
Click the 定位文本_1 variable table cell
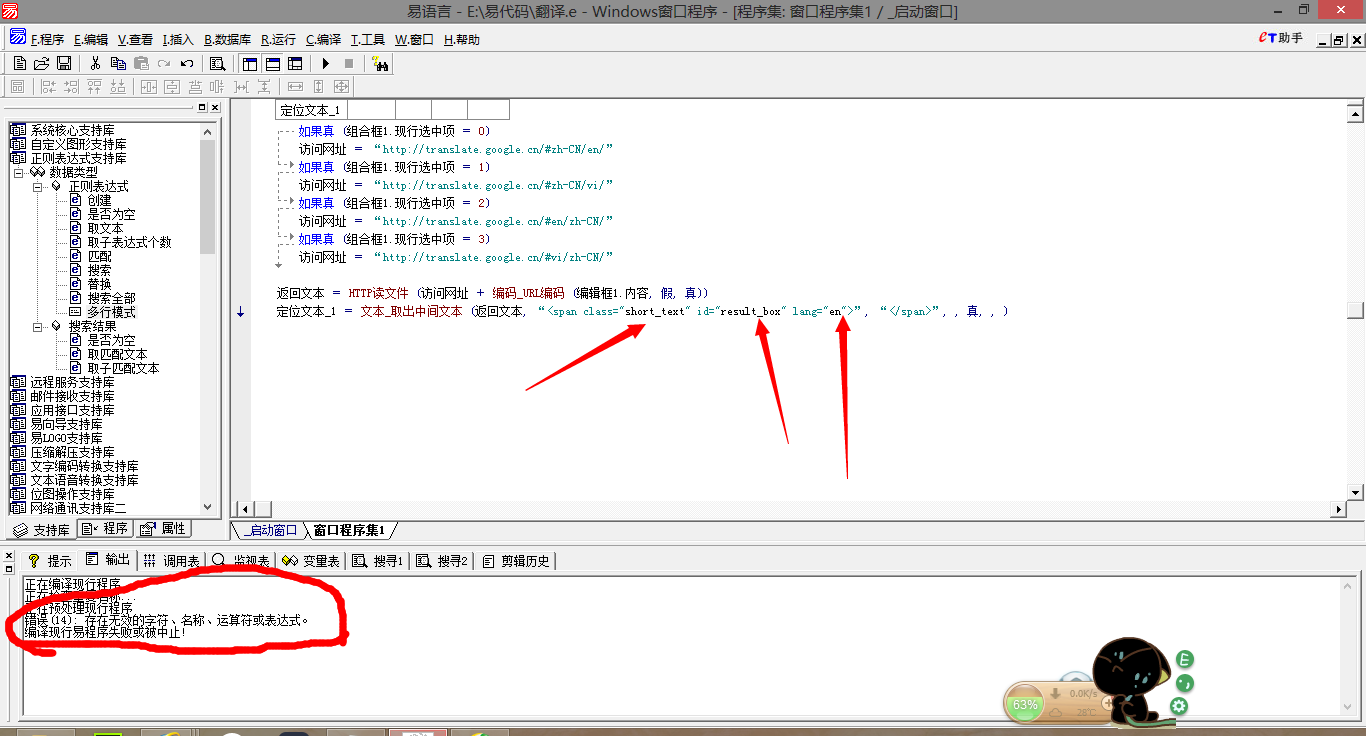[x=311, y=110]
